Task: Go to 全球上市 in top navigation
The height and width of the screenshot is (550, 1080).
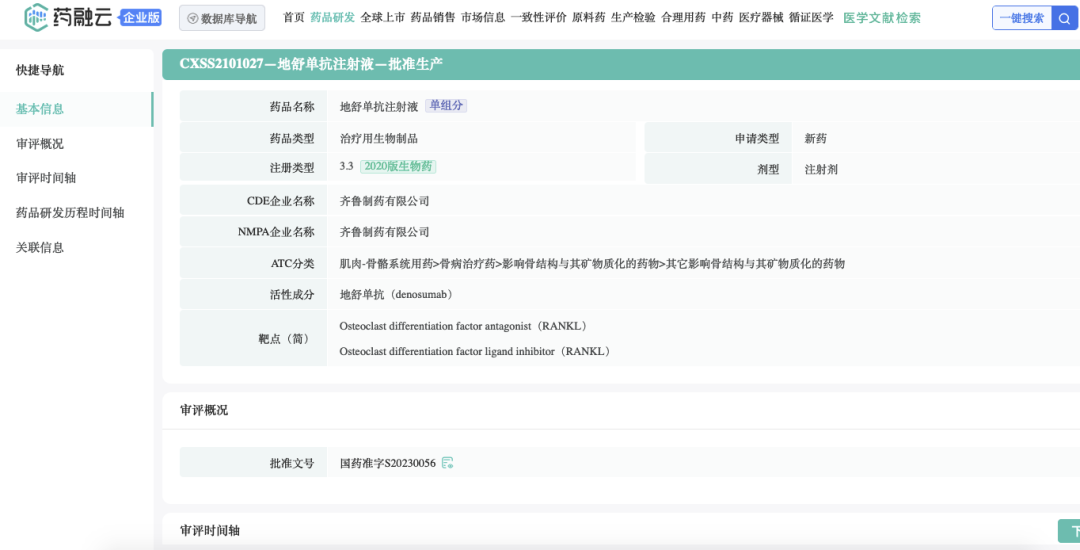Action: point(382,18)
